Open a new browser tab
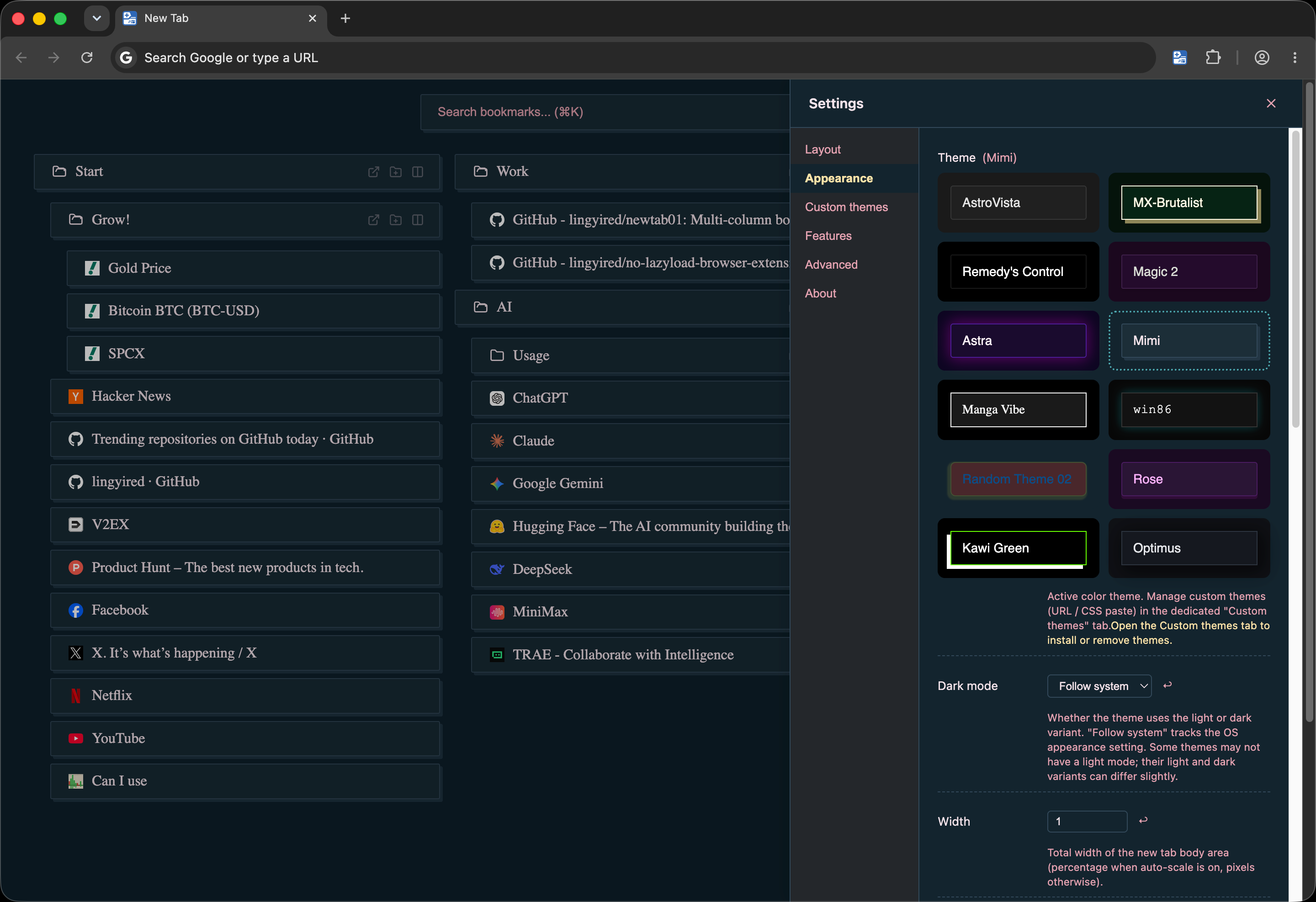 [x=345, y=18]
